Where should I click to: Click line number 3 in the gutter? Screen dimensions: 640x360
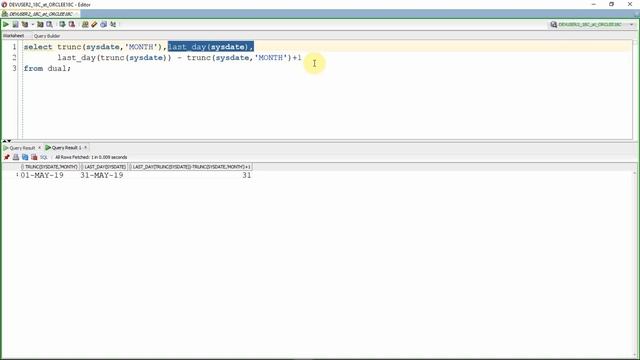[x=14, y=68]
